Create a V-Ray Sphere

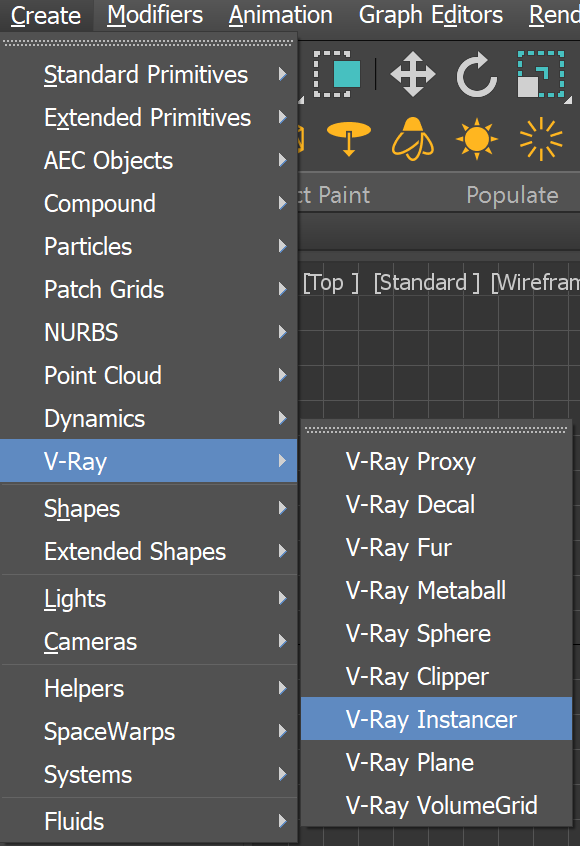coord(418,634)
